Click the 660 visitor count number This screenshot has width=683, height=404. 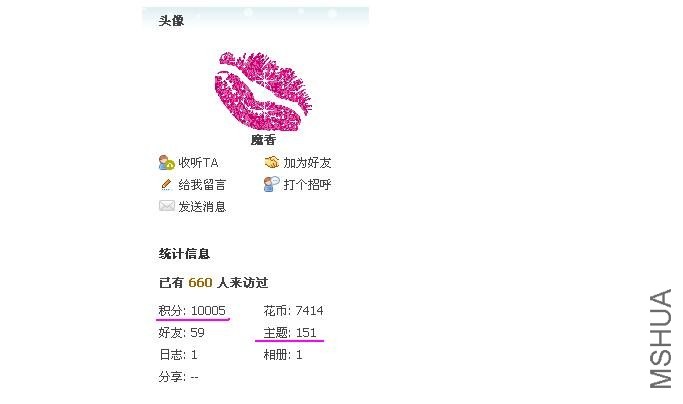[200, 283]
